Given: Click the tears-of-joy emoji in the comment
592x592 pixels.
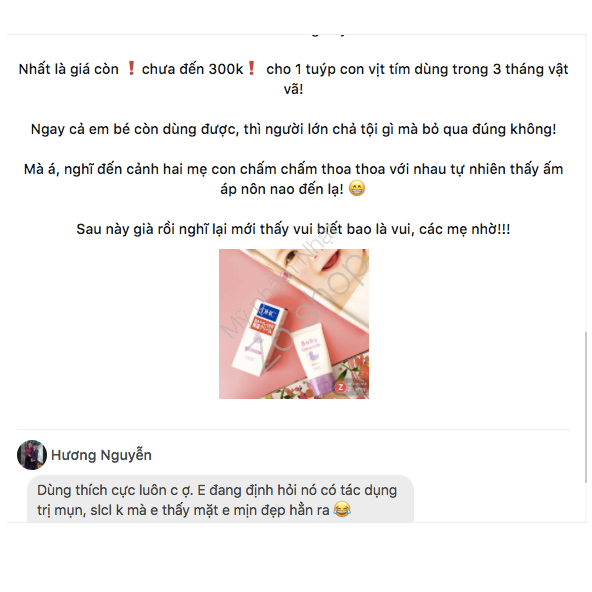Looking at the screenshot, I should [342, 509].
